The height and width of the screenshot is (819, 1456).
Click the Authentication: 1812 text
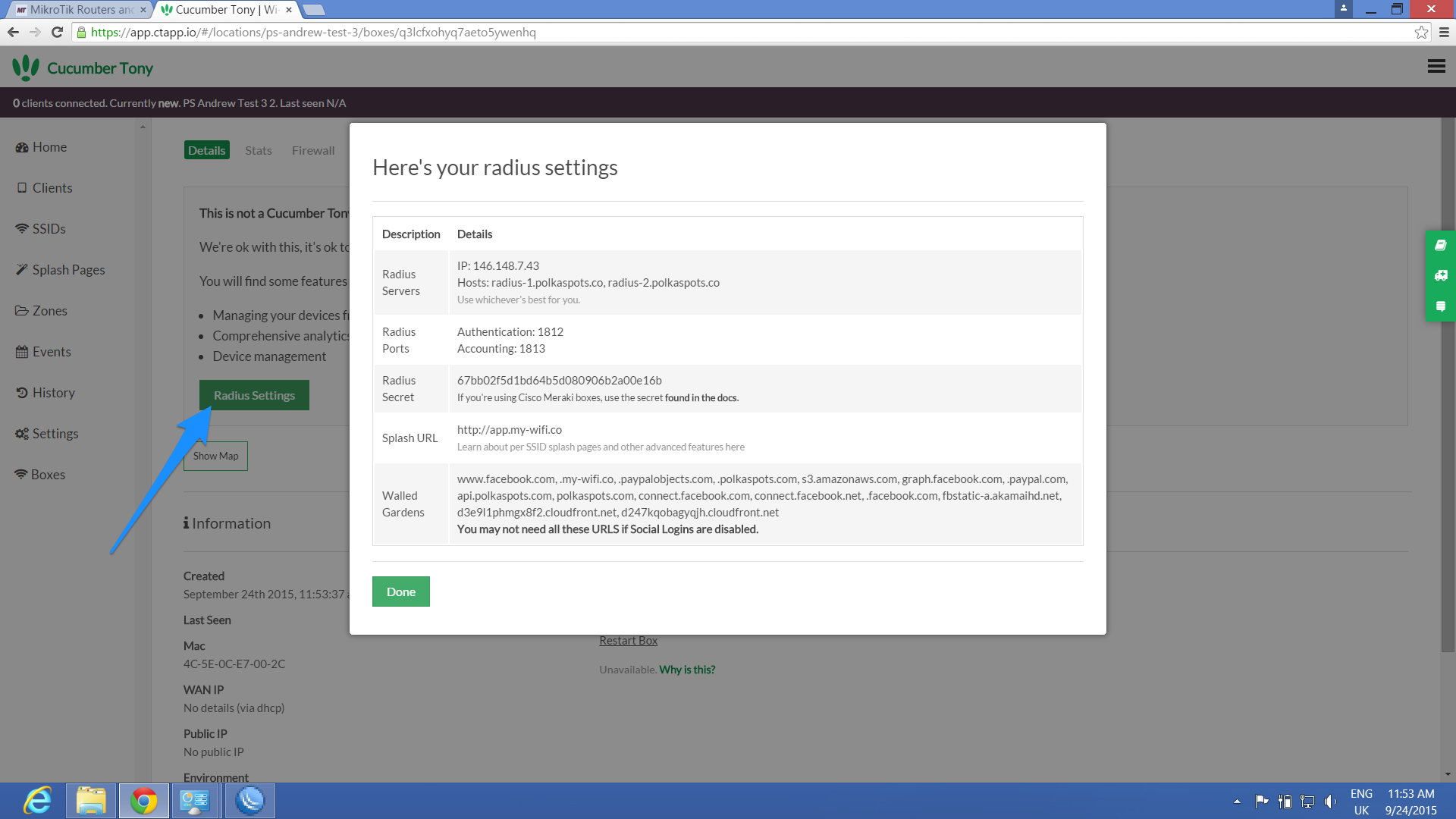point(510,332)
